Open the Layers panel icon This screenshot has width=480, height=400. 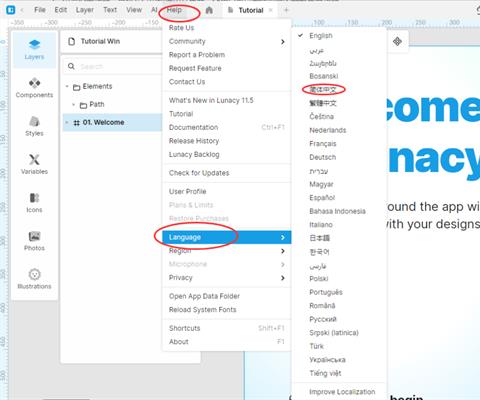(34, 49)
